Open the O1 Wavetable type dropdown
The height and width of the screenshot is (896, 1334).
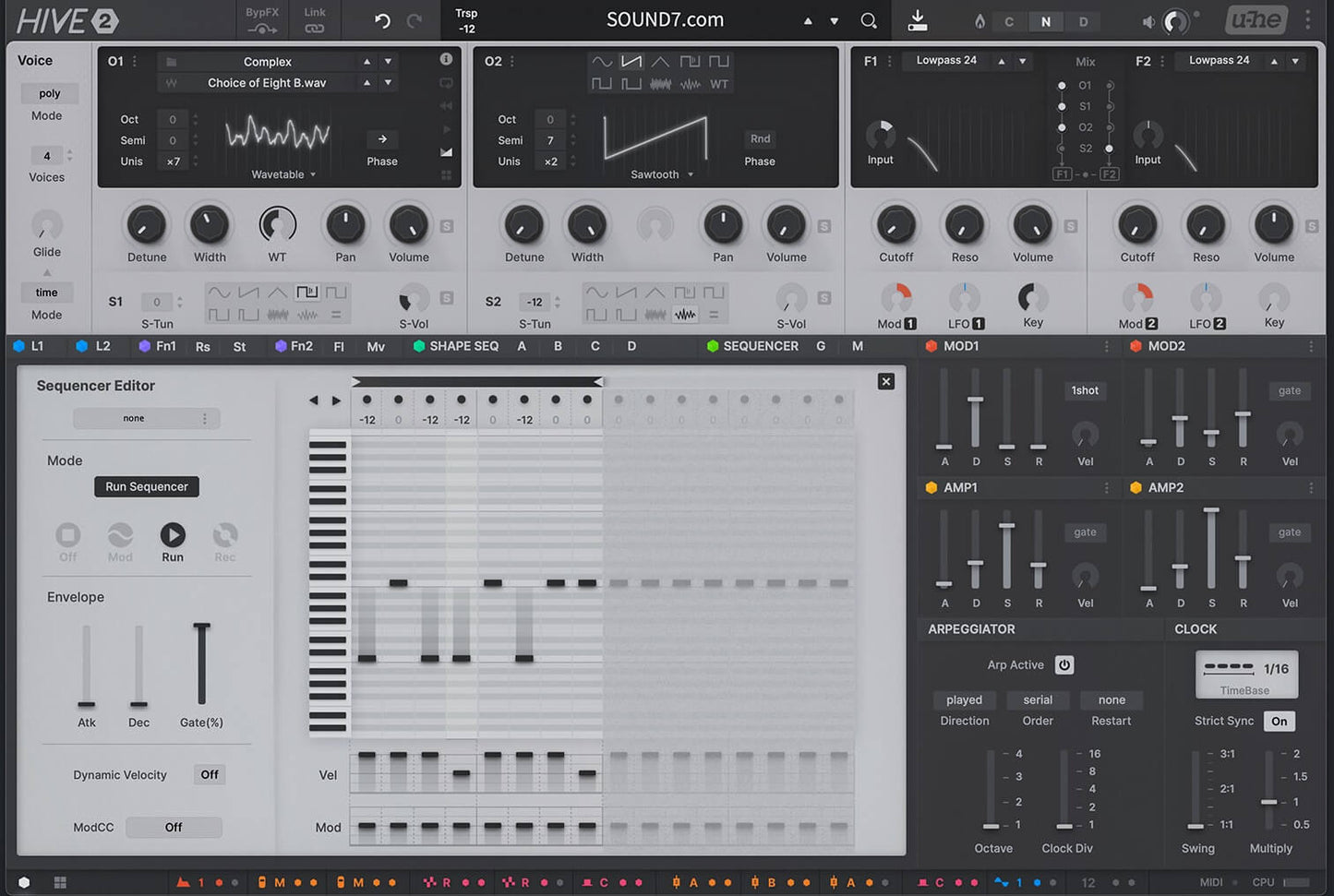tap(283, 174)
